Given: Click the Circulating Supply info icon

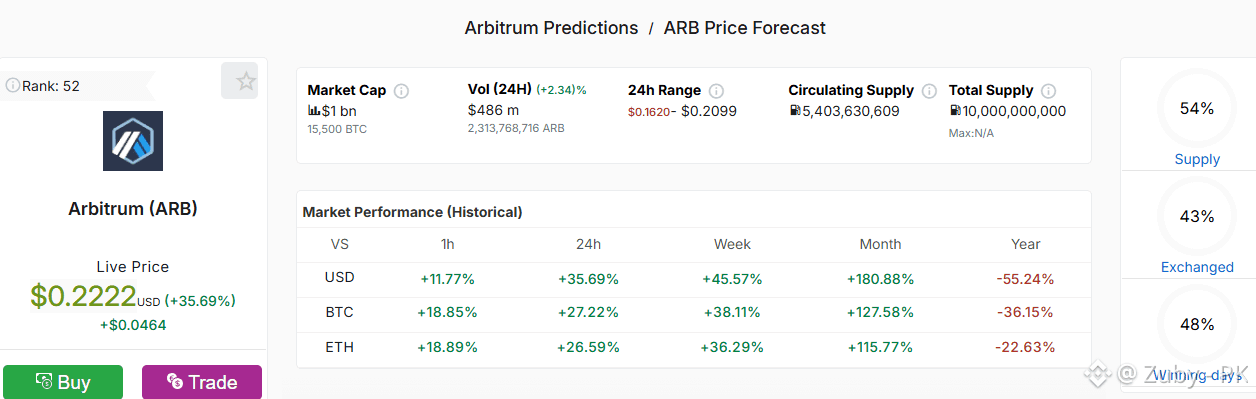Looking at the screenshot, I should click(x=929, y=91).
